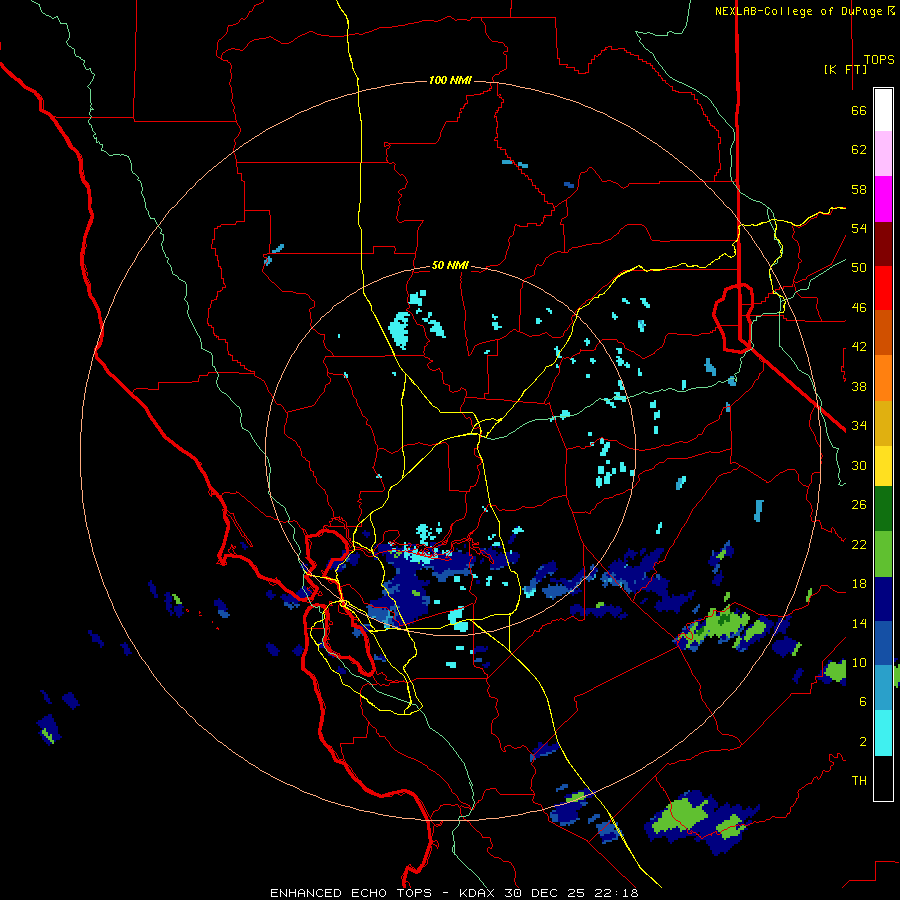Click the "2" legend value
The image size is (900, 900).
click(x=863, y=742)
